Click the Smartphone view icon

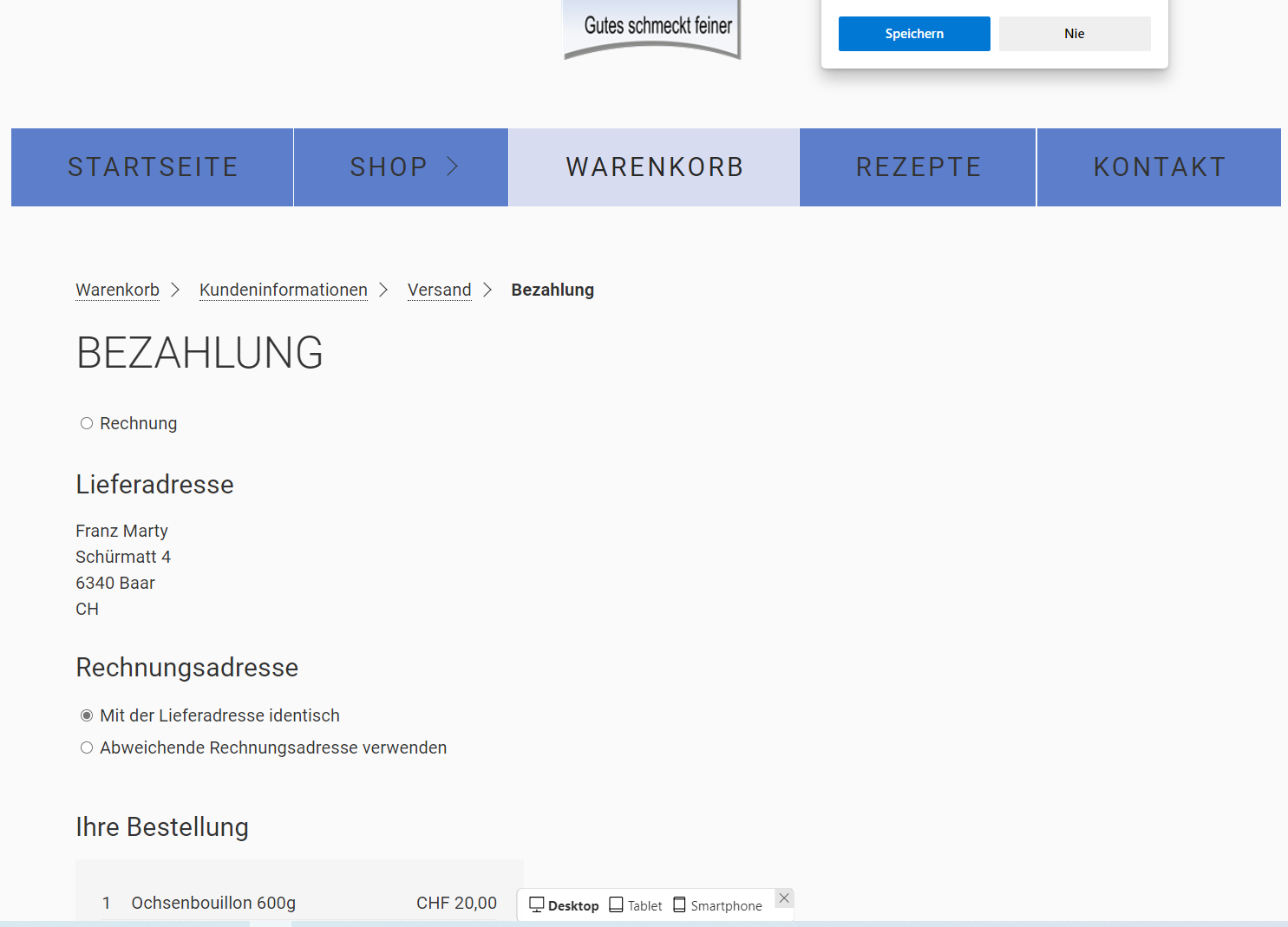click(680, 905)
